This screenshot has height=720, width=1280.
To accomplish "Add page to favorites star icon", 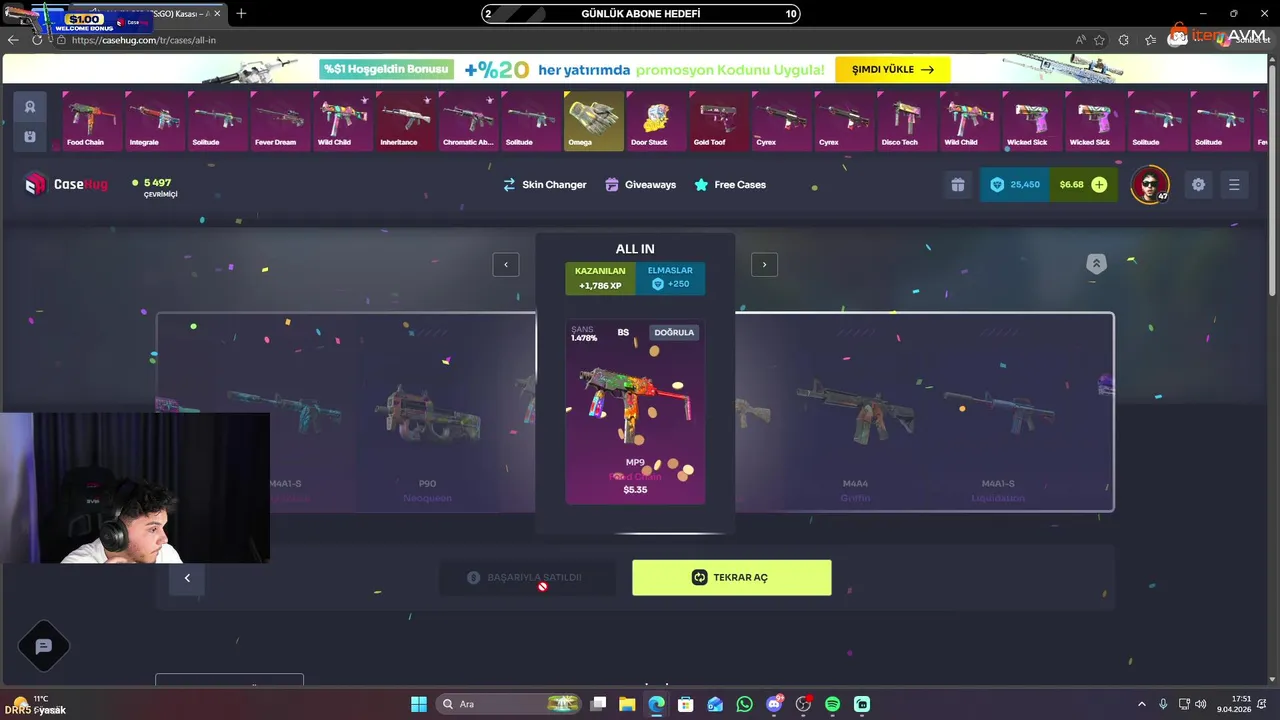I will 1099,40.
